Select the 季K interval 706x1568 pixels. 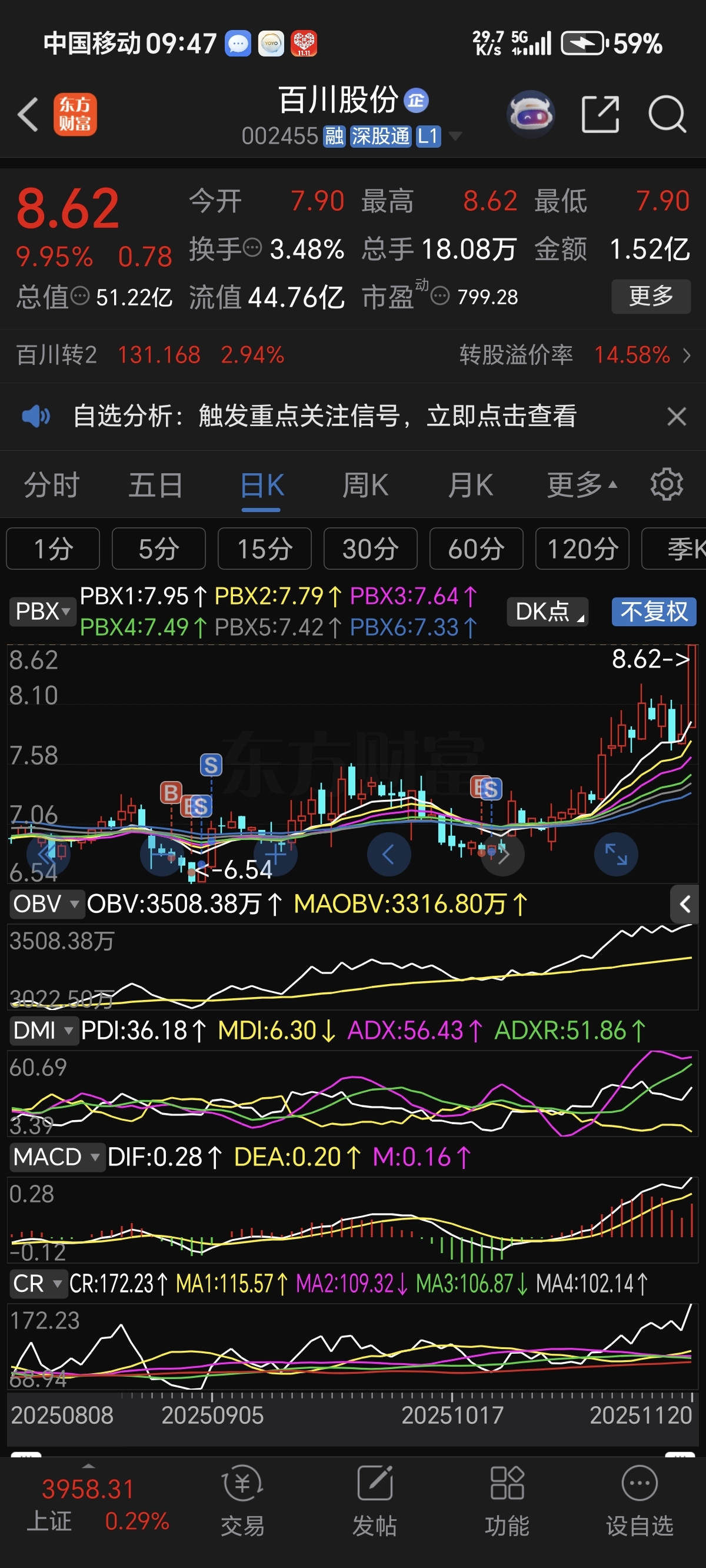(674, 549)
